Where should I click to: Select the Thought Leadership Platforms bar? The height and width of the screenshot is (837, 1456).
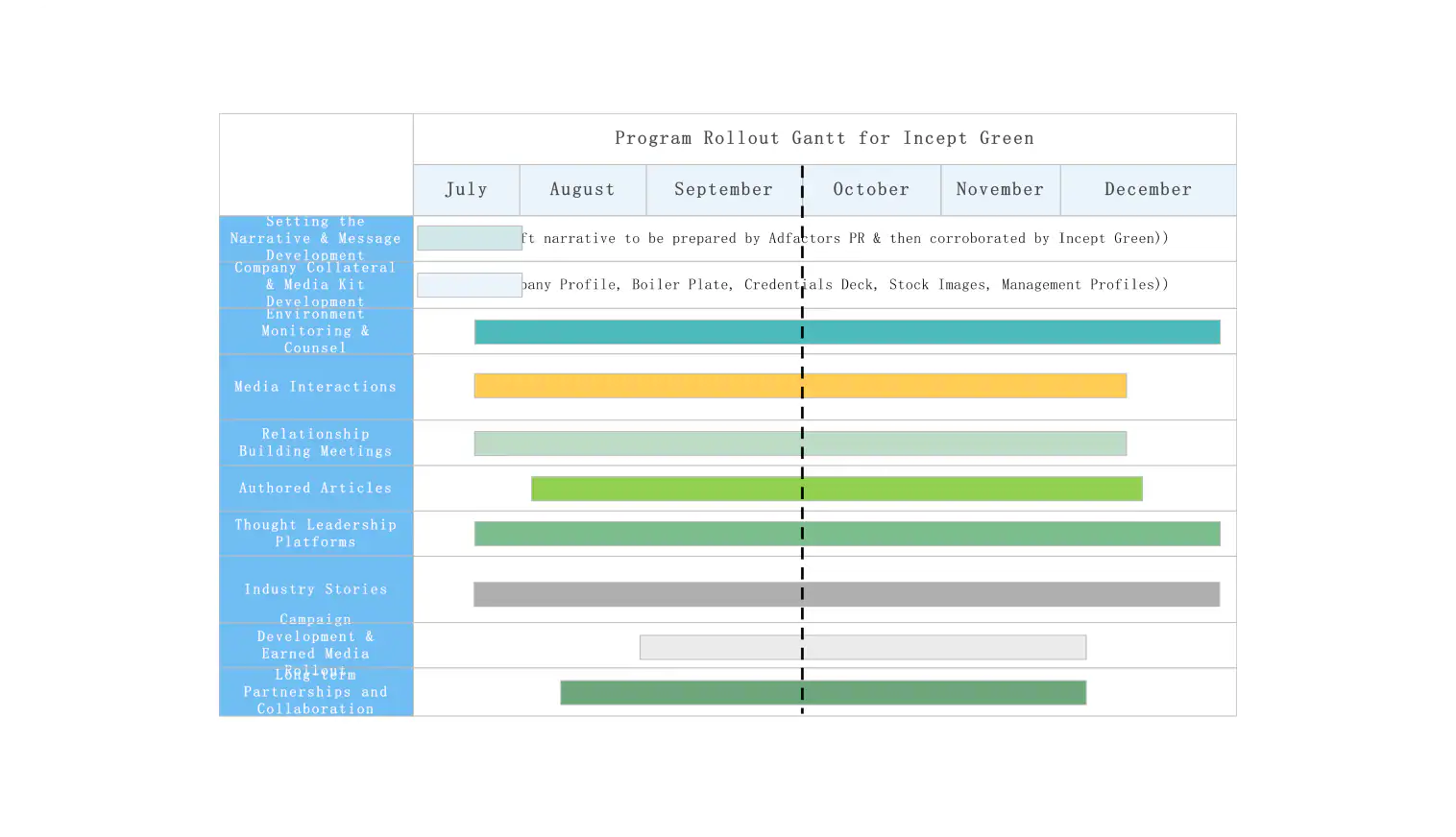[x=845, y=533]
